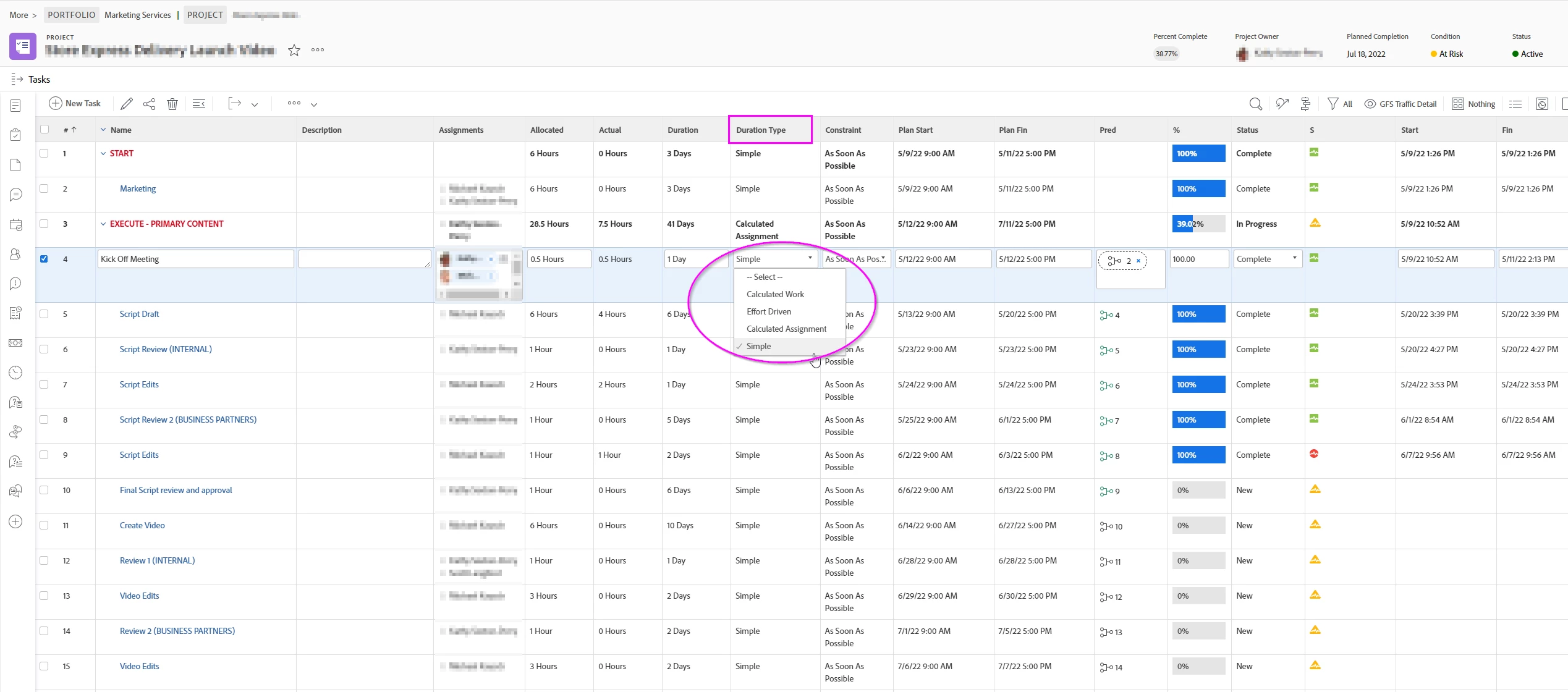Collapse the START task group
1568x692 pixels.
coord(103,154)
